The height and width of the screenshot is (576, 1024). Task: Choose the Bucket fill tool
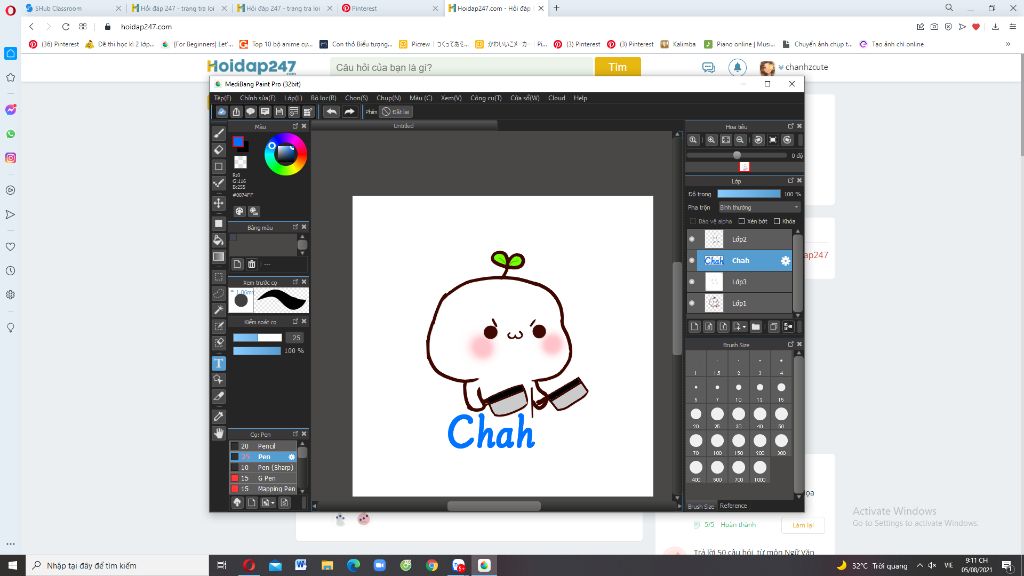pos(219,240)
